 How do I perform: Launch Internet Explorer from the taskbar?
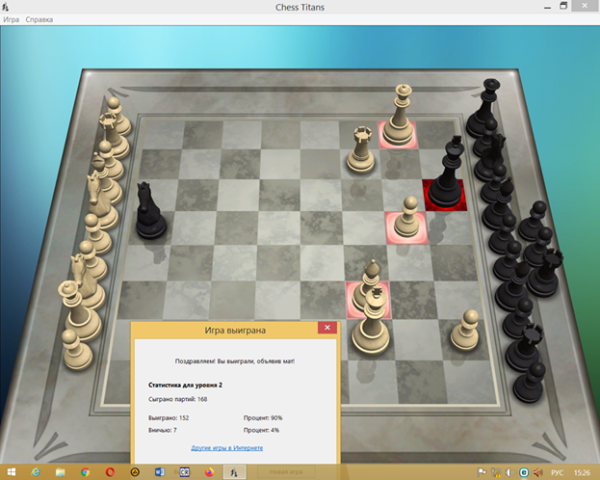(36, 470)
